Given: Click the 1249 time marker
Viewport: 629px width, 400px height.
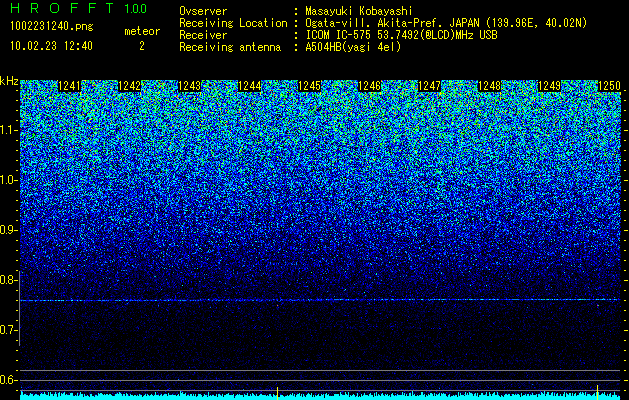Looking at the screenshot, I should click(x=549, y=86).
